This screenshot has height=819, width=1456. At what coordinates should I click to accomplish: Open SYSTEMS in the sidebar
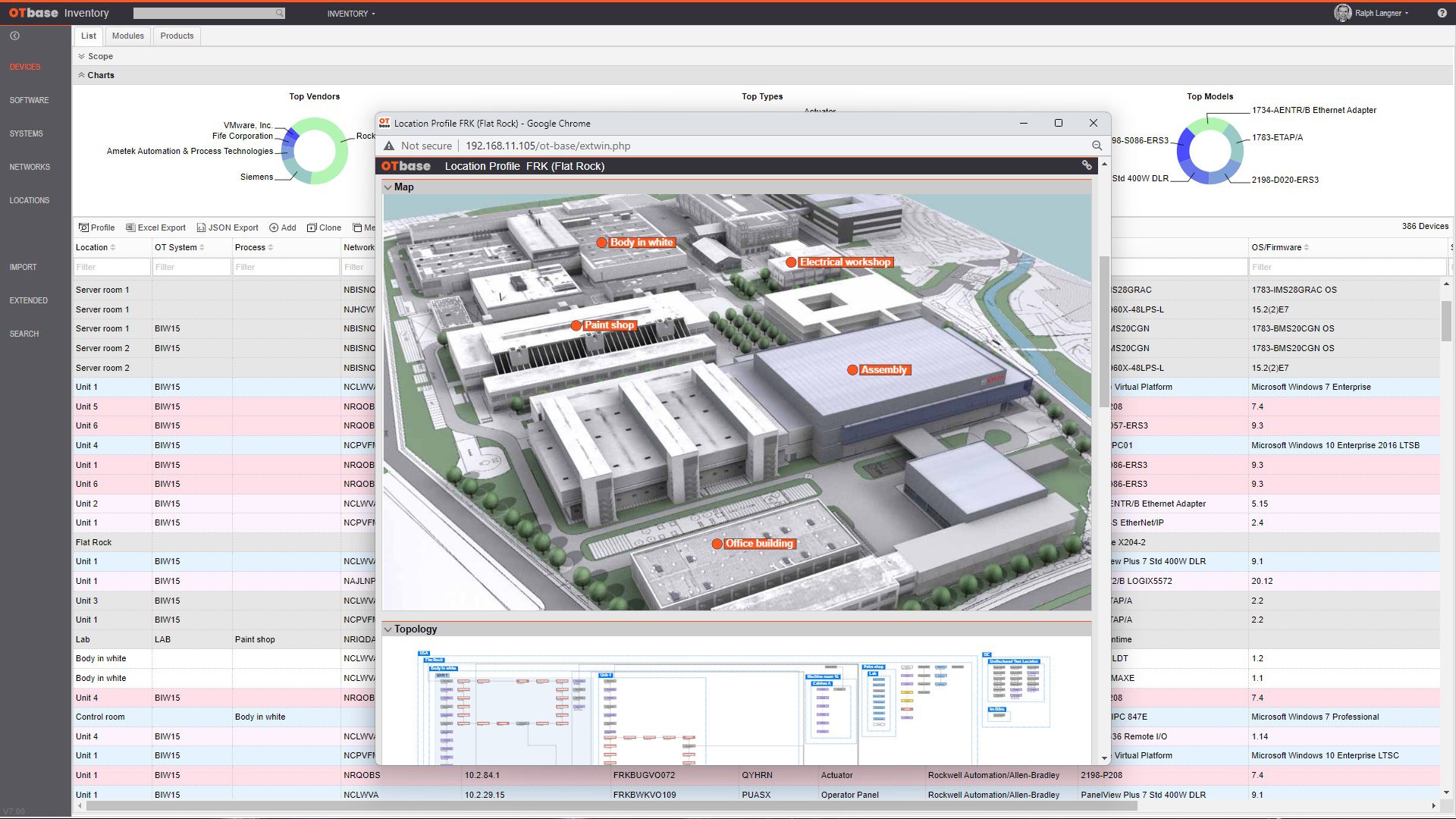(26, 133)
